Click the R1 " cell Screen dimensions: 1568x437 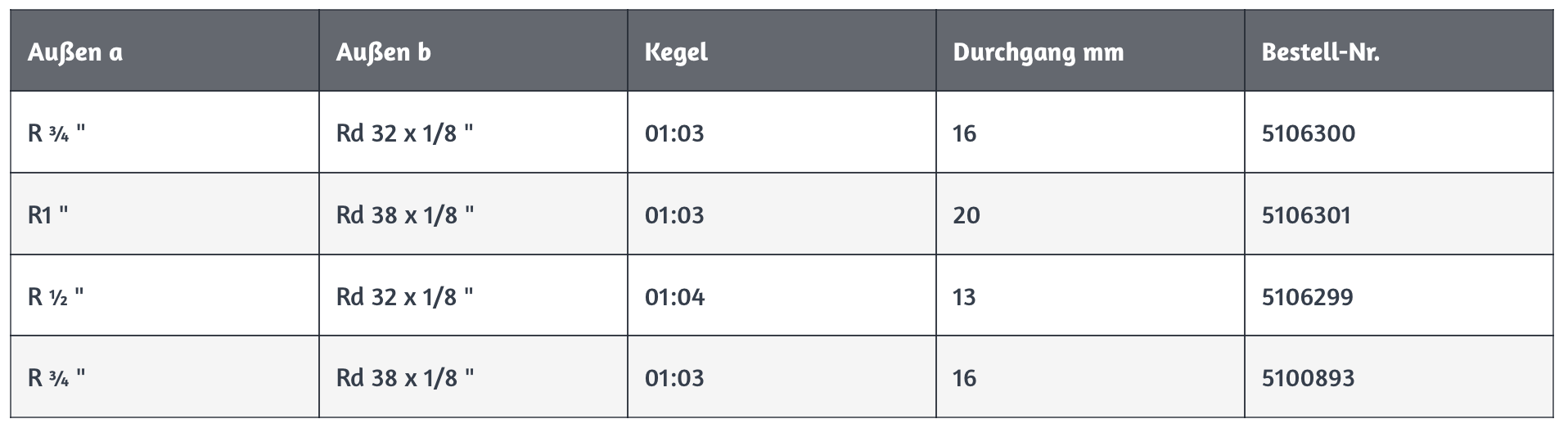[48, 215]
